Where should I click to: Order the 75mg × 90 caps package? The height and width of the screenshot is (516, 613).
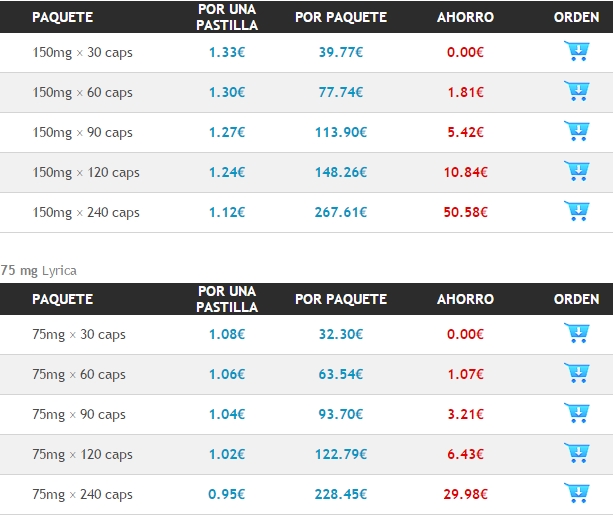coord(577,413)
